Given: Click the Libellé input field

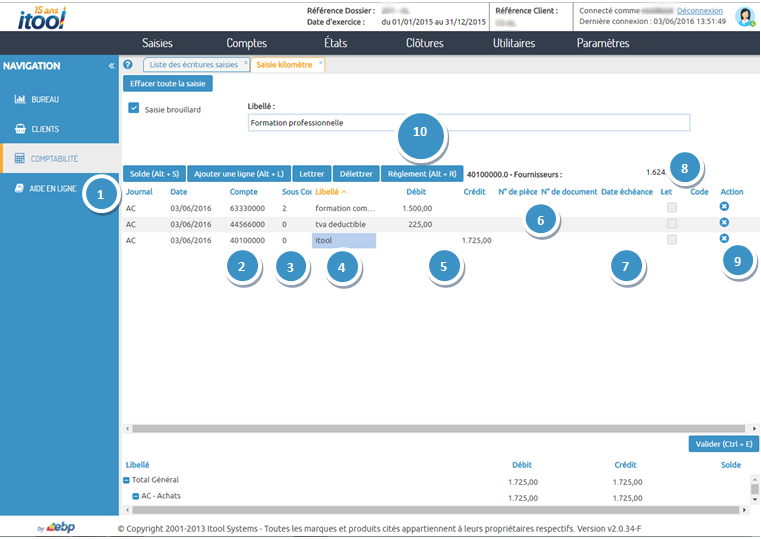Looking at the screenshot, I should point(468,123).
